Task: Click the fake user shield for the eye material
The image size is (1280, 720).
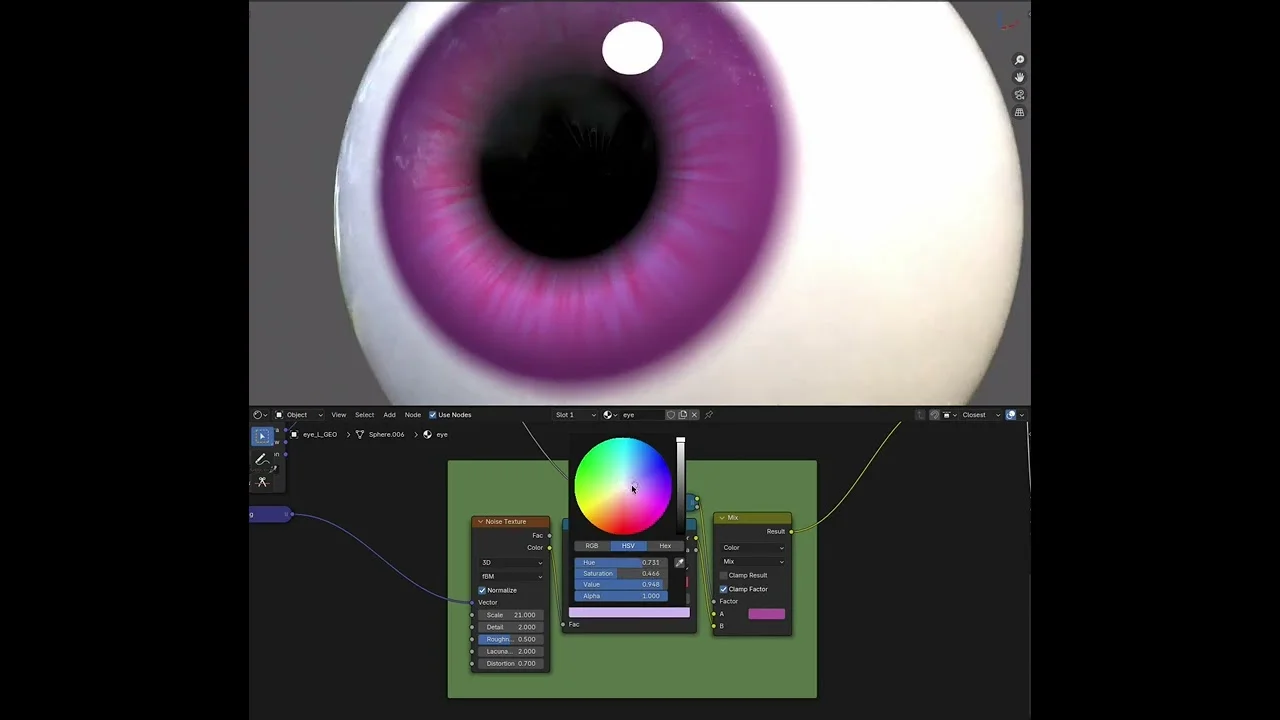Action: click(x=671, y=415)
